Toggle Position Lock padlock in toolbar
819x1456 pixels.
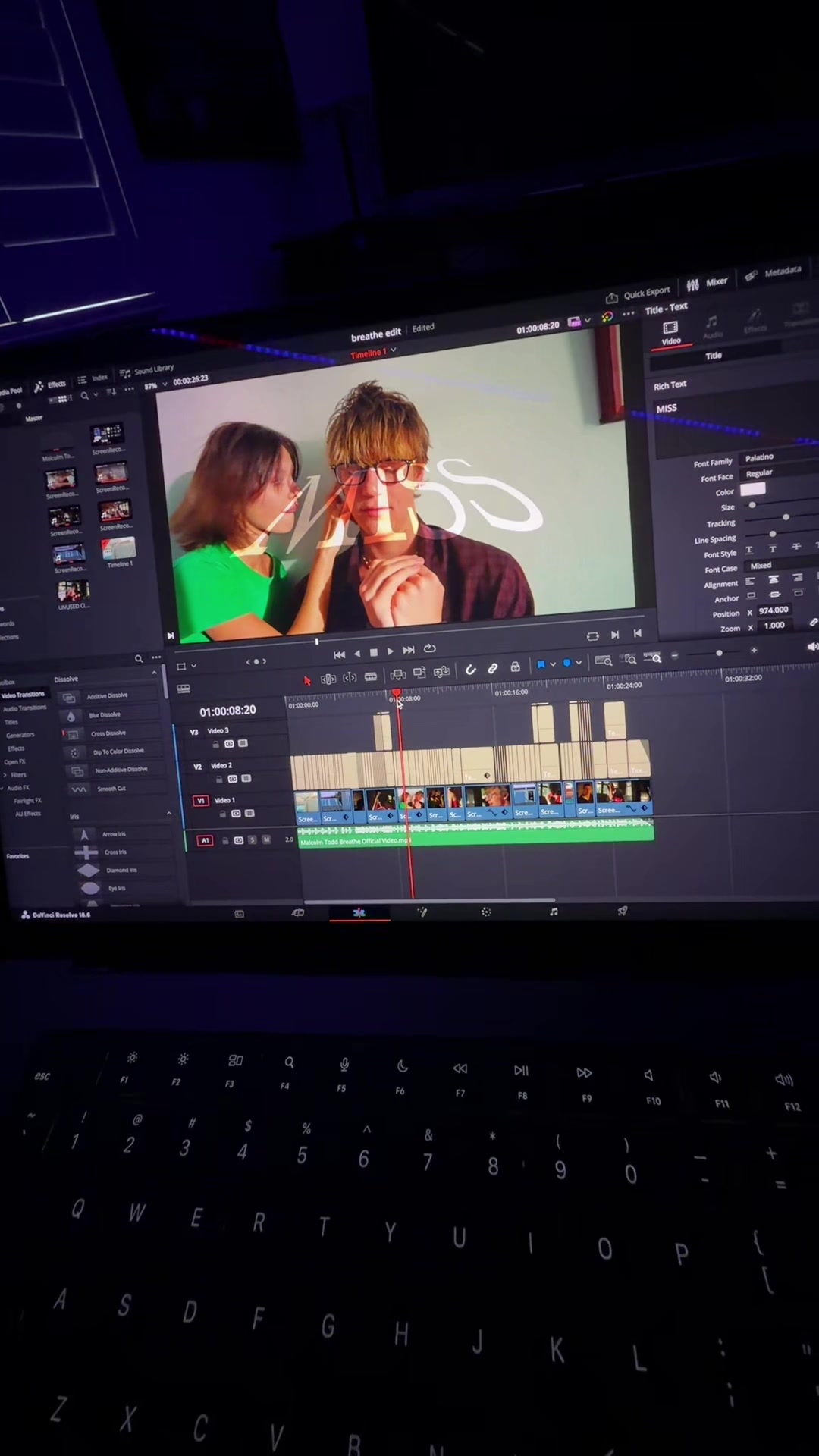pyautogui.click(x=515, y=666)
